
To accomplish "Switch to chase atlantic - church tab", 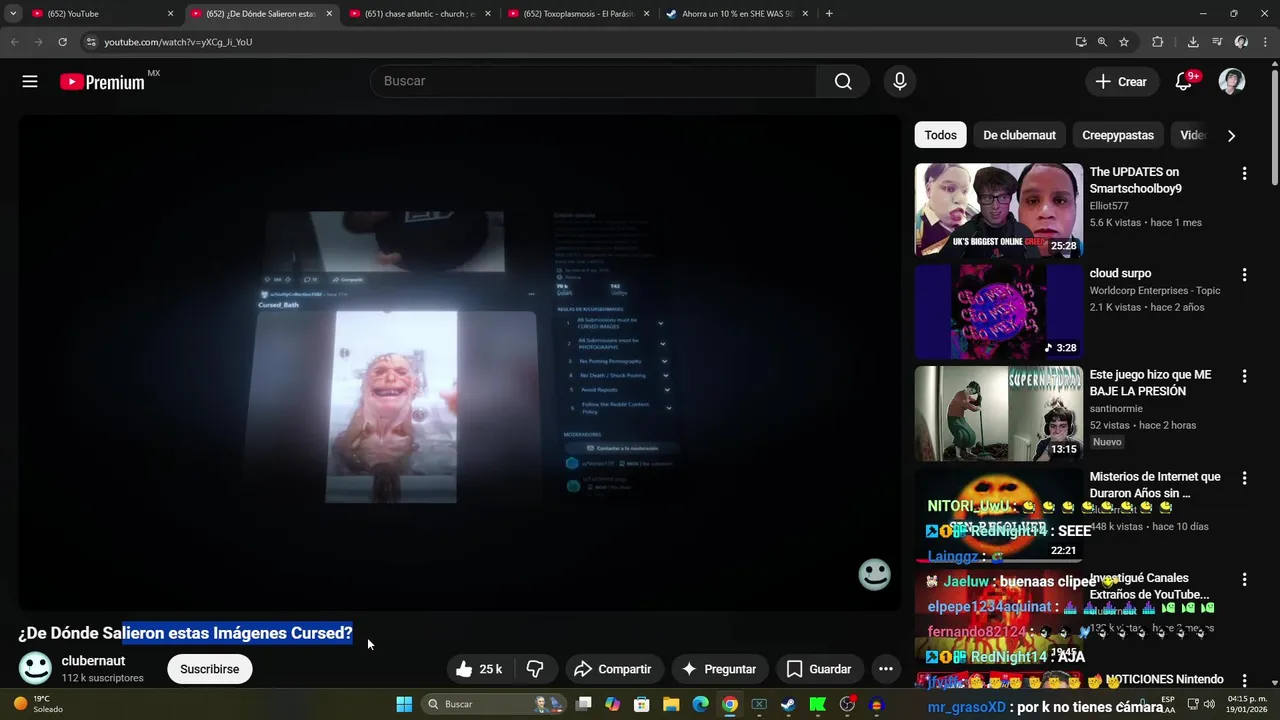I will 421,14.
